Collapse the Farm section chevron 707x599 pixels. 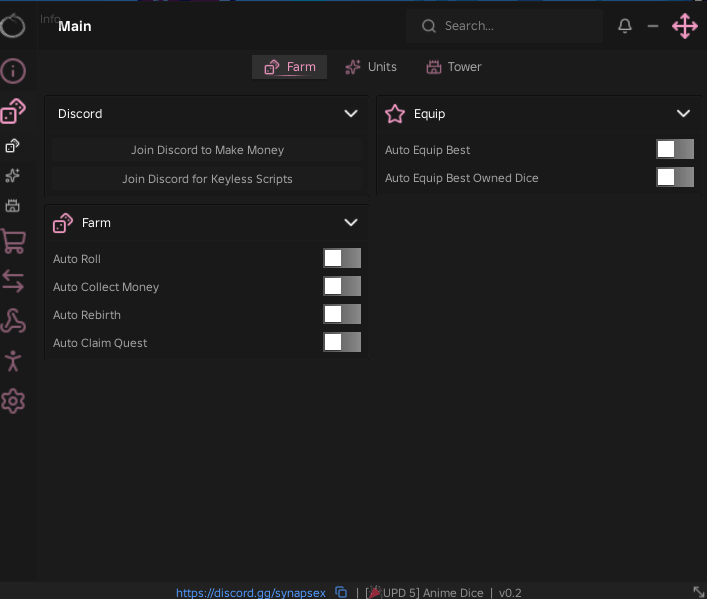[351, 223]
